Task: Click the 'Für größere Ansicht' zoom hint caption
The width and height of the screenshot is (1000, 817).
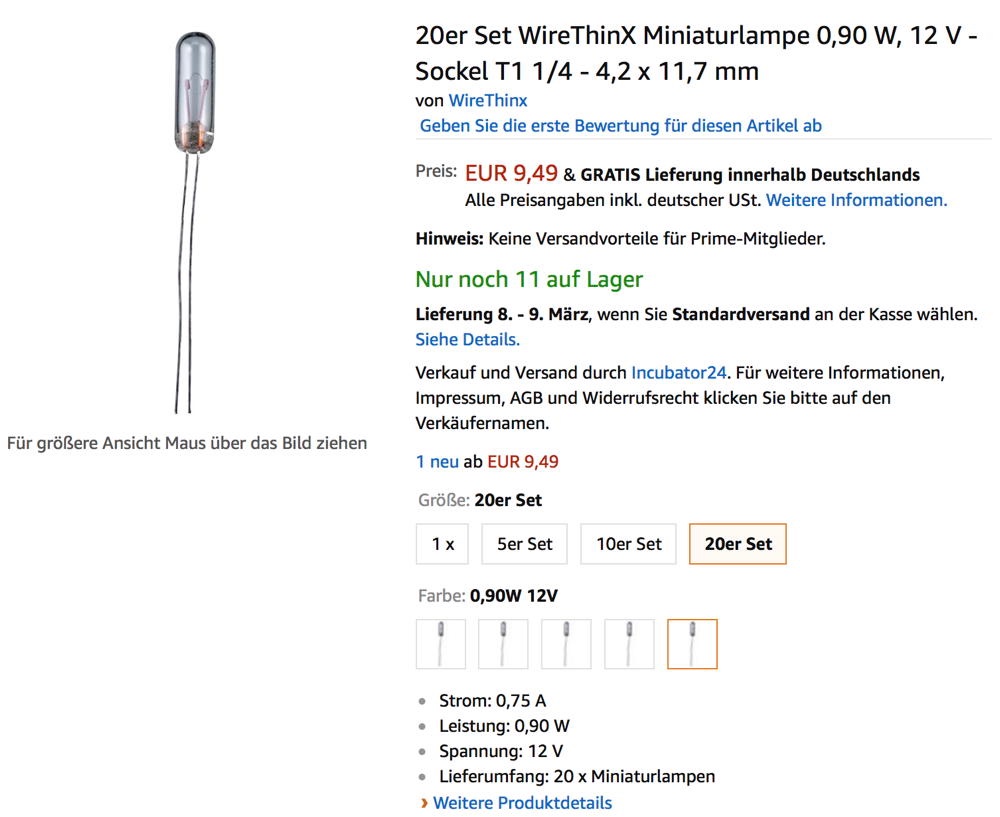Action: 187,443
